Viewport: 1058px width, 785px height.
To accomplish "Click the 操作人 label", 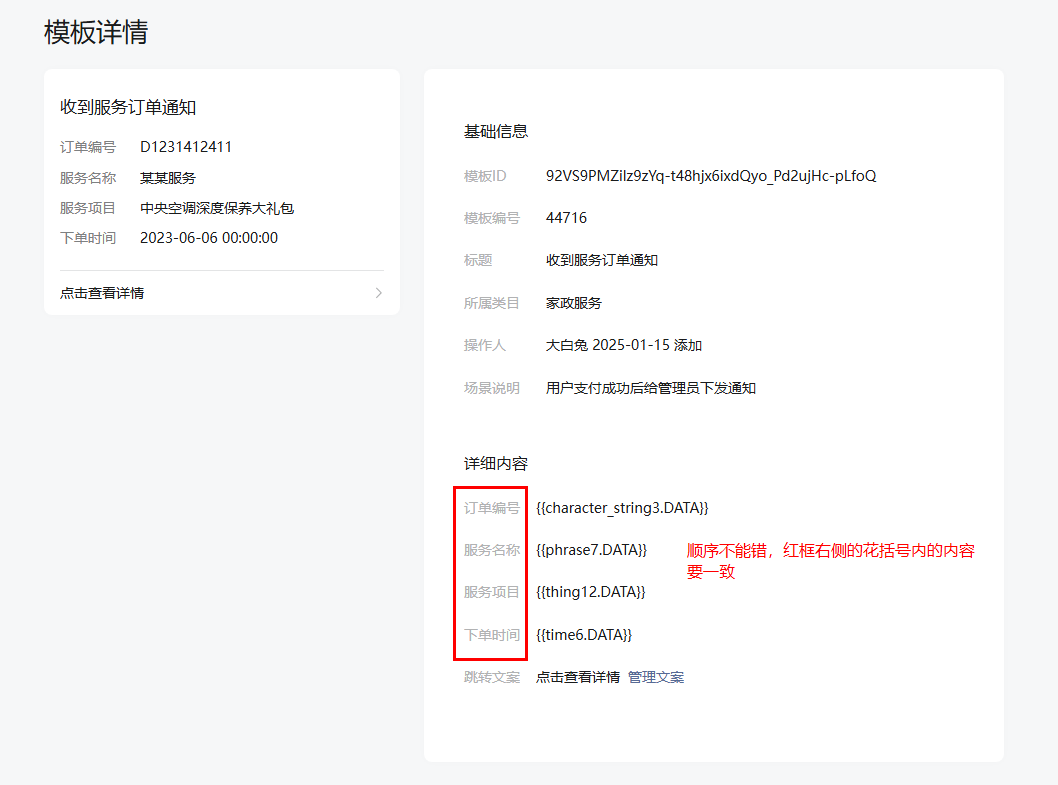I will pos(484,346).
